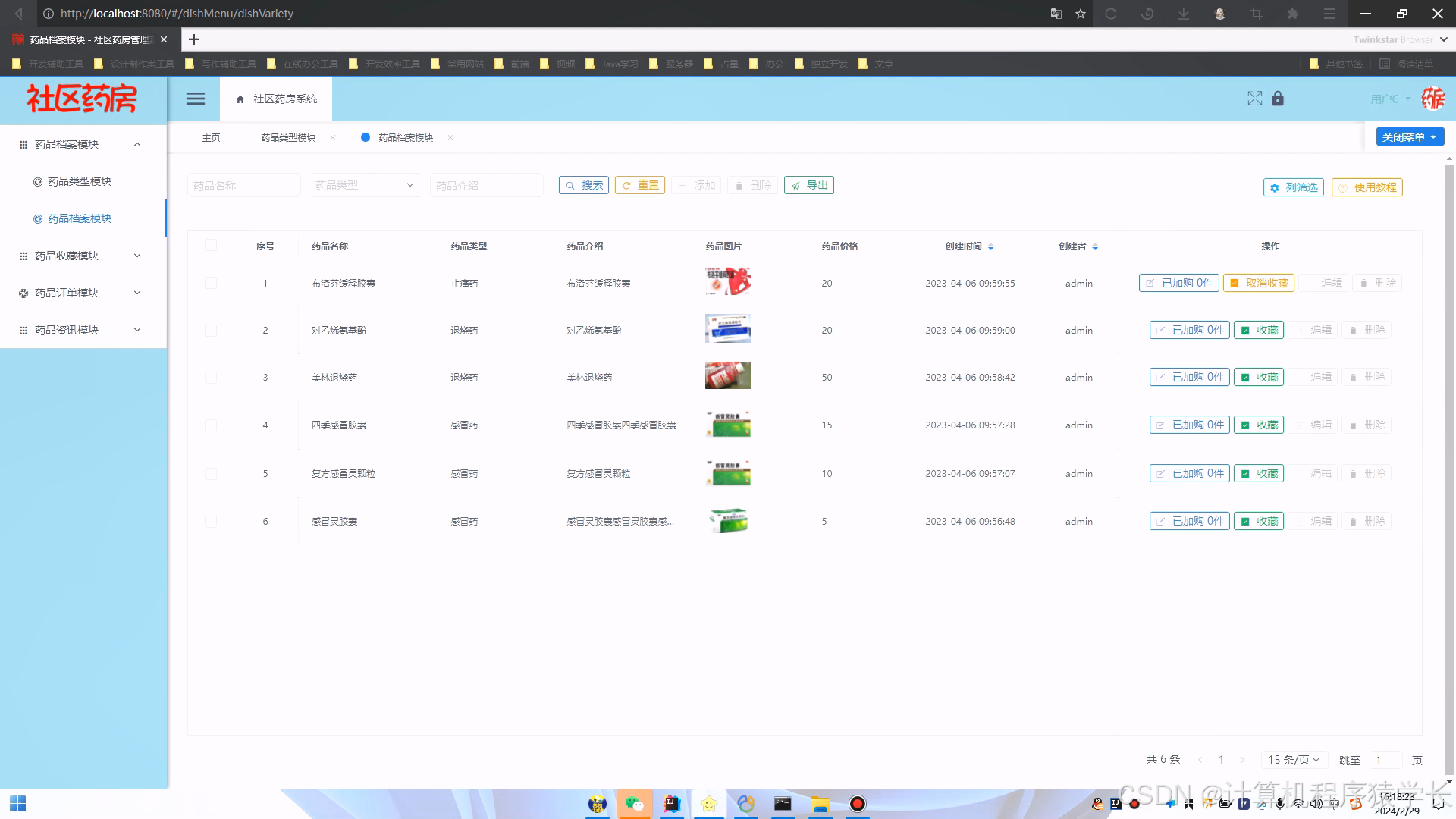The width and height of the screenshot is (1456, 819).
Task: Click the lock screen padlock icon
Action: [1278, 99]
